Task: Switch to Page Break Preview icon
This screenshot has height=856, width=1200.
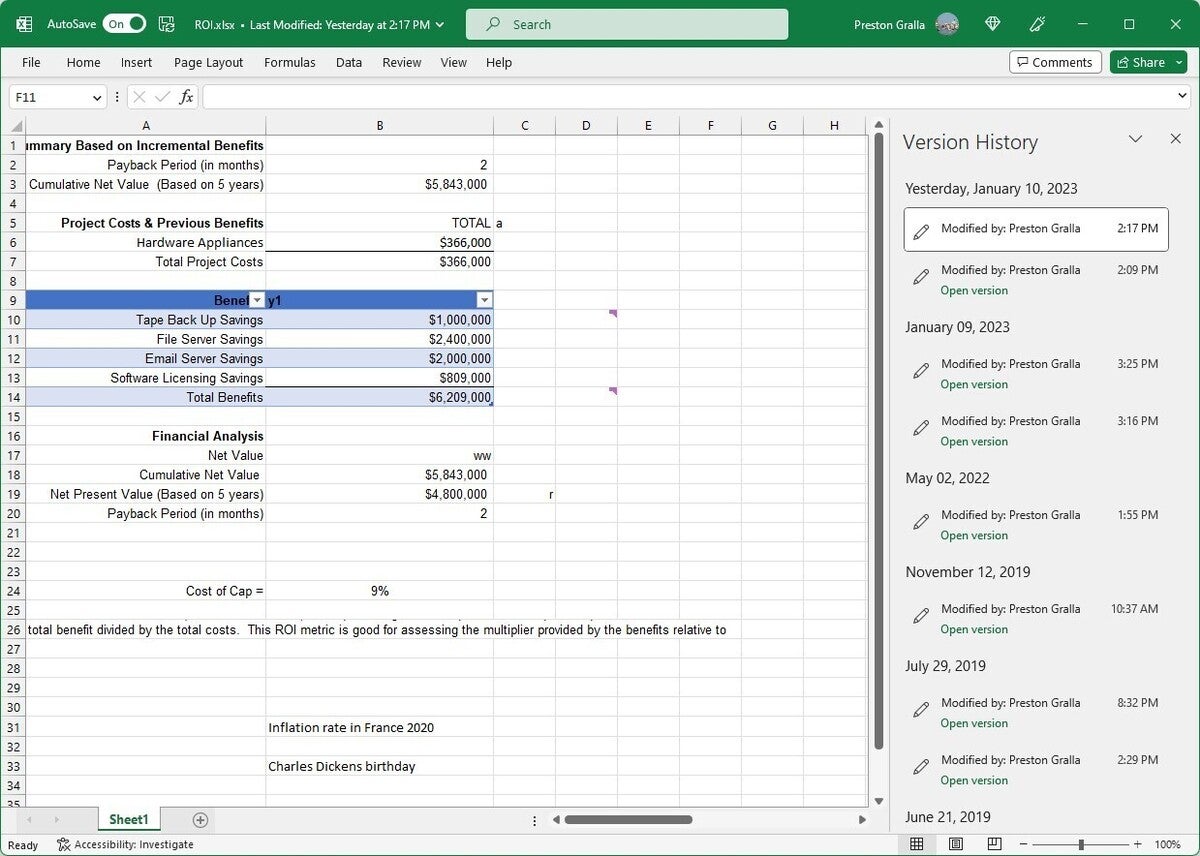Action: point(994,845)
